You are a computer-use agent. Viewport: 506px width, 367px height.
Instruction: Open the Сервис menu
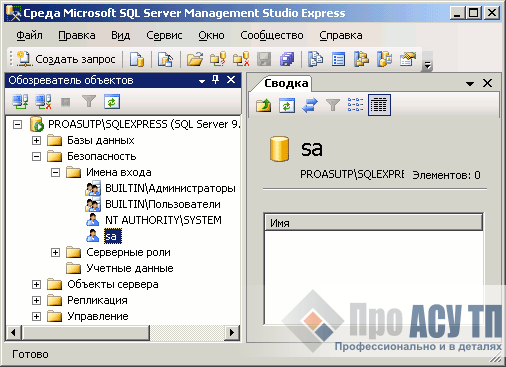pos(164,35)
